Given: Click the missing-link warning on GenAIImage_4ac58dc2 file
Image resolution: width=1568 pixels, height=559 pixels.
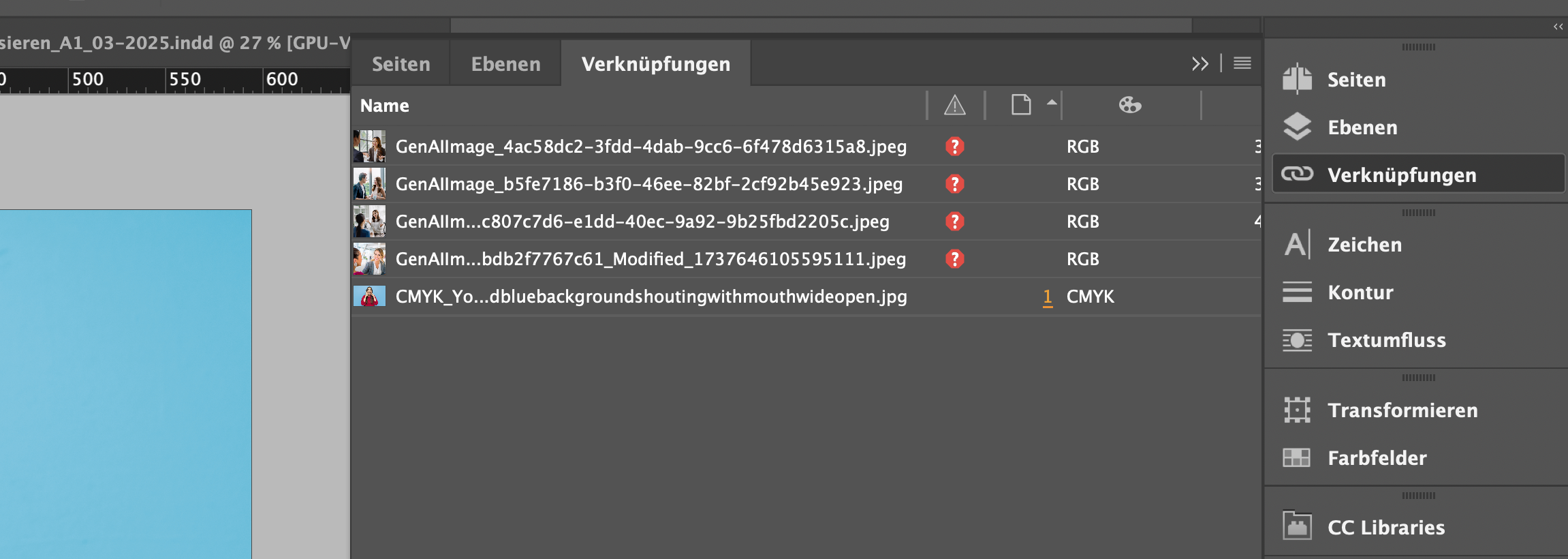Looking at the screenshot, I should tap(954, 146).
